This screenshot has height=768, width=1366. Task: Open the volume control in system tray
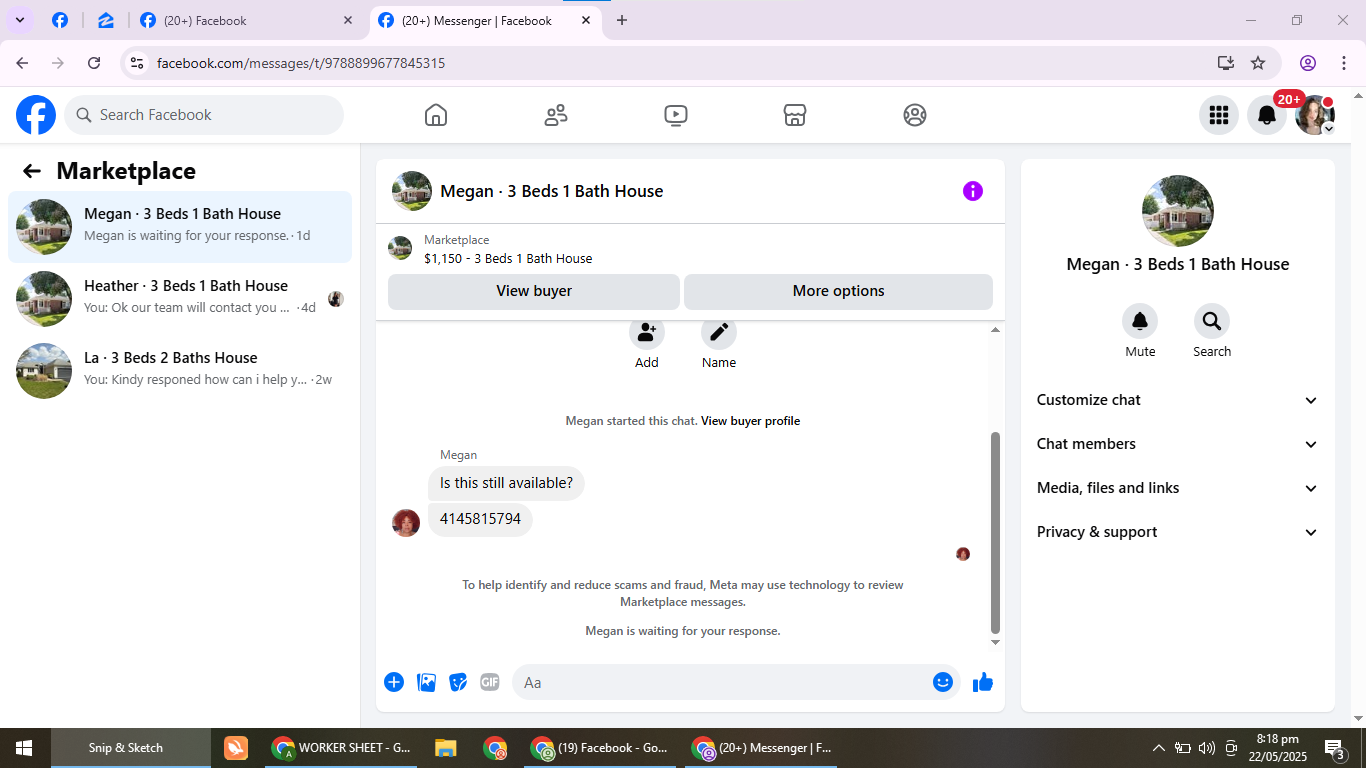[x=1207, y=748]
